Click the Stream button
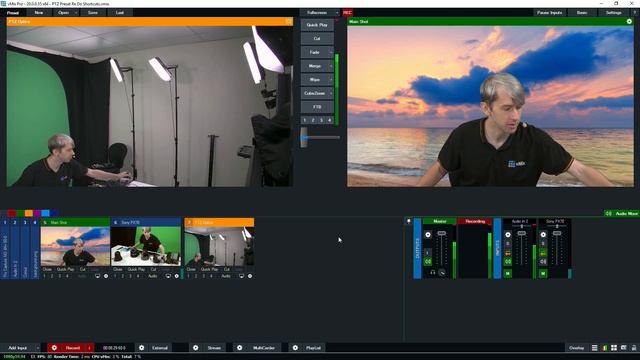 click(214, 348)
